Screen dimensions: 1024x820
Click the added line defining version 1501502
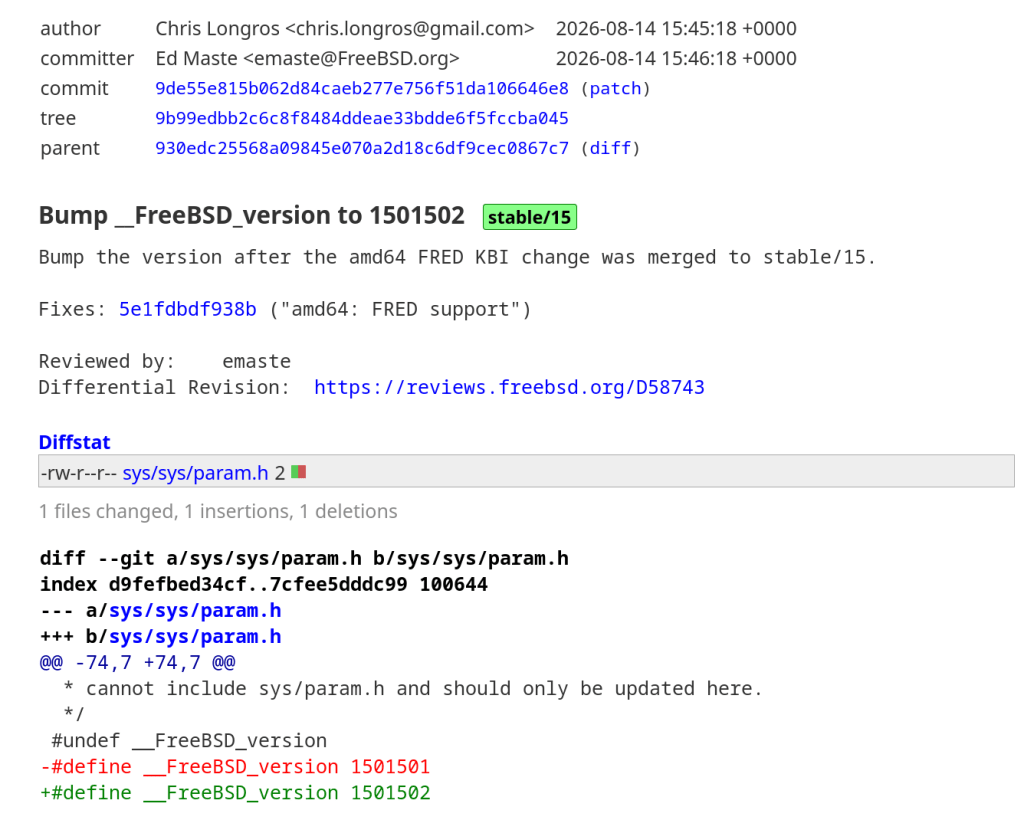click(235, 793)
